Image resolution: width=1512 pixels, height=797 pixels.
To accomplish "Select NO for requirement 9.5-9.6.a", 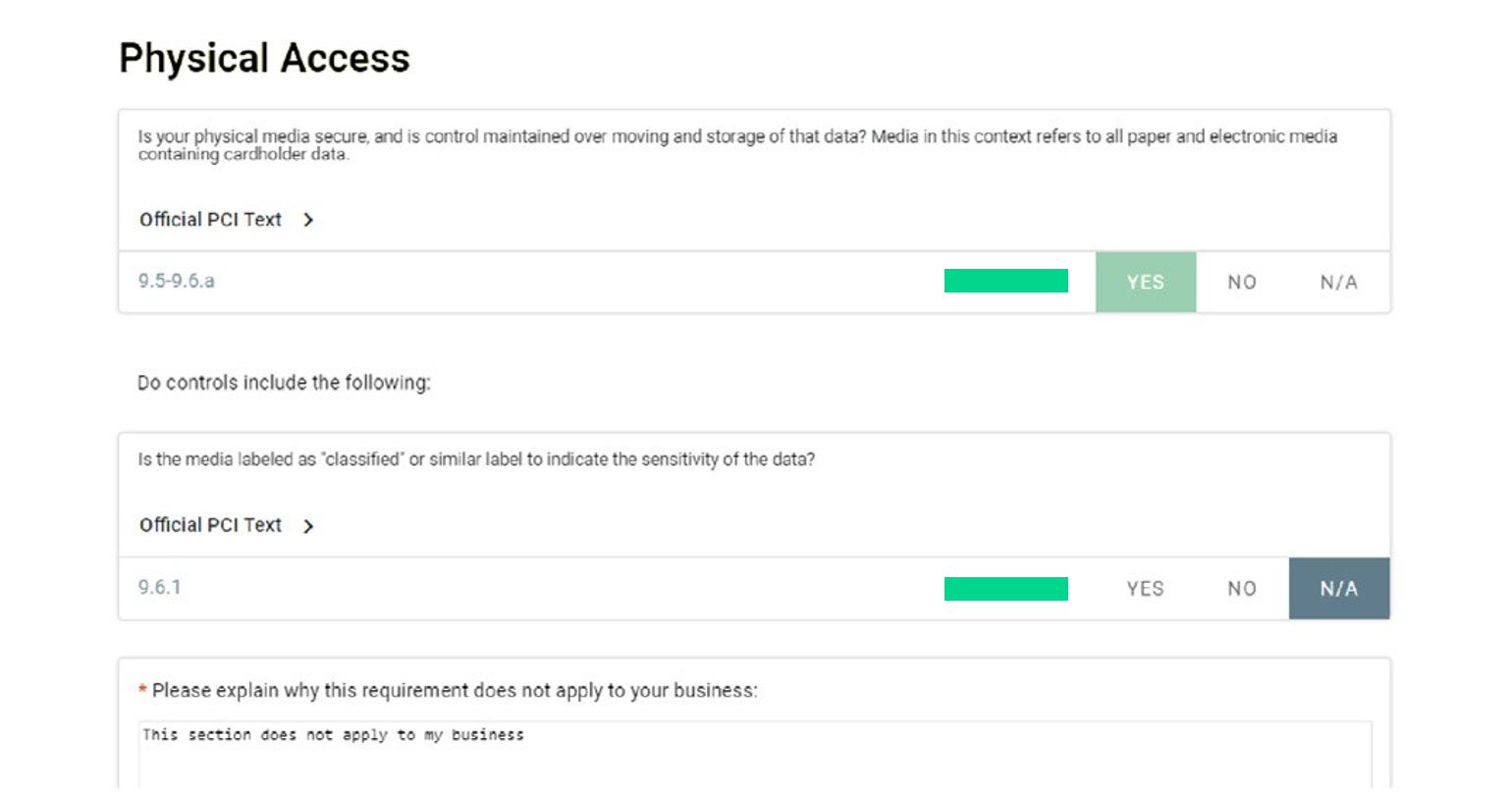I will coord(1241,282).
